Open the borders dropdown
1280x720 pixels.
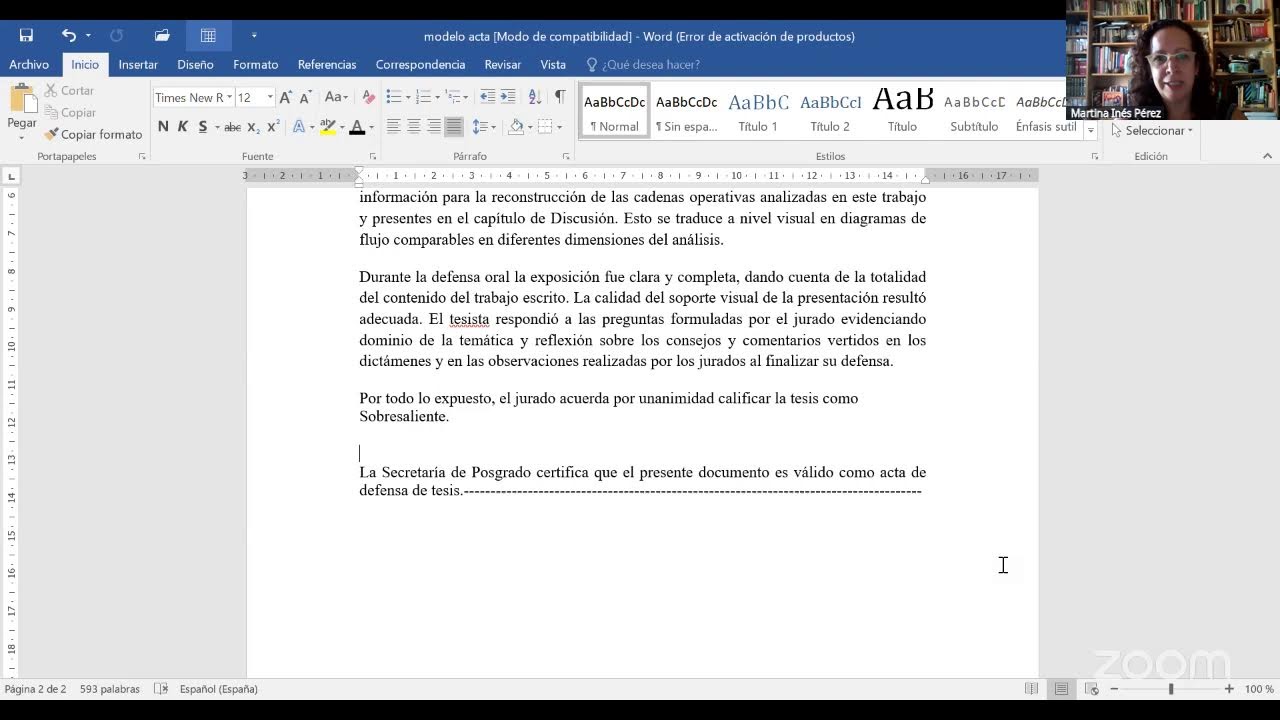[559, 127]
